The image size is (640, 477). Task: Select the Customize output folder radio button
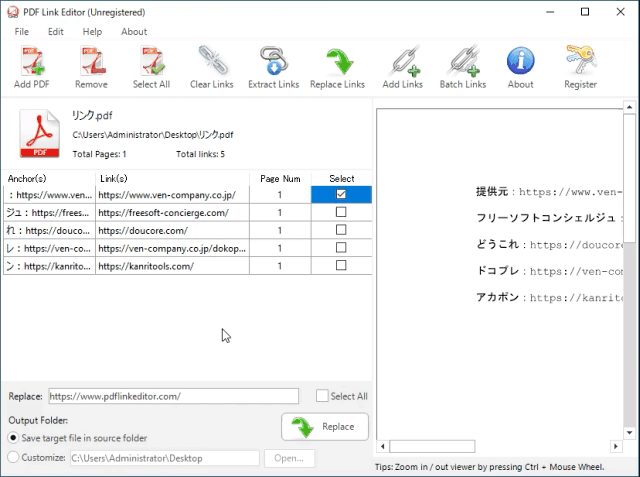pos(13,457)
